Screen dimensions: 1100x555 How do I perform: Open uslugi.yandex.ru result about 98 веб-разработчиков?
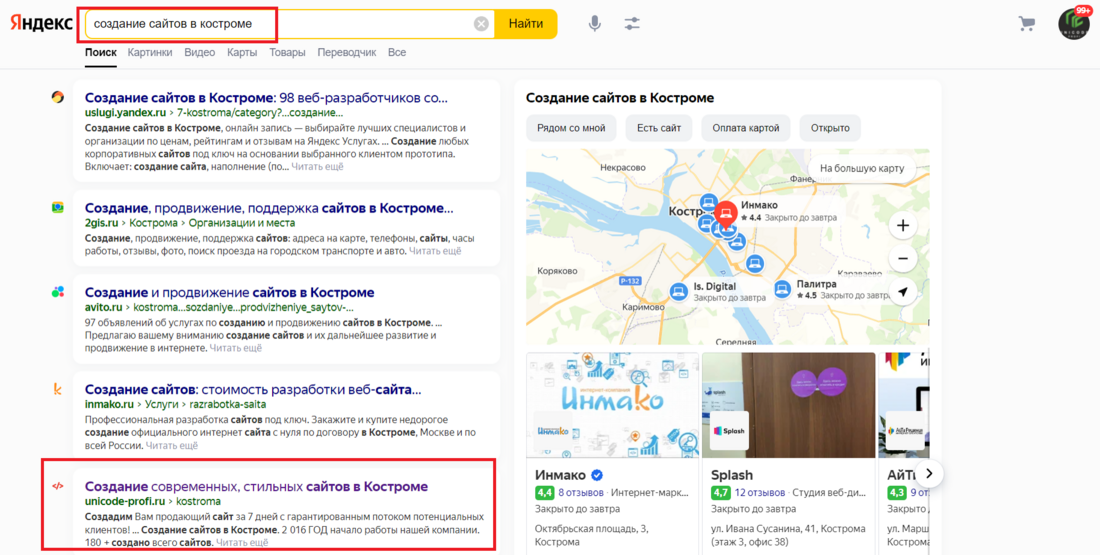tap(266, 98)
